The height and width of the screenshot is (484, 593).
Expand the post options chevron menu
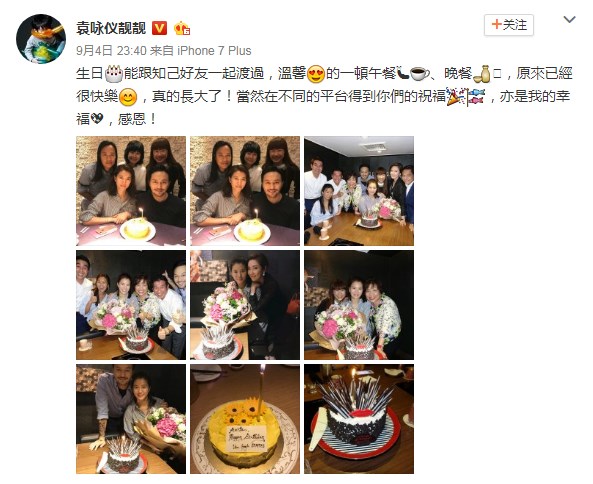569,19
